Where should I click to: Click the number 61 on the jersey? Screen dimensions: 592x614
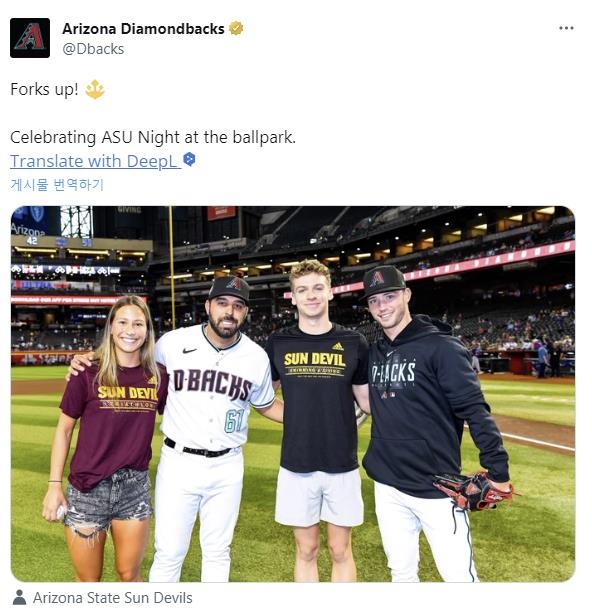pyautogui.click(x=235, y=421)
